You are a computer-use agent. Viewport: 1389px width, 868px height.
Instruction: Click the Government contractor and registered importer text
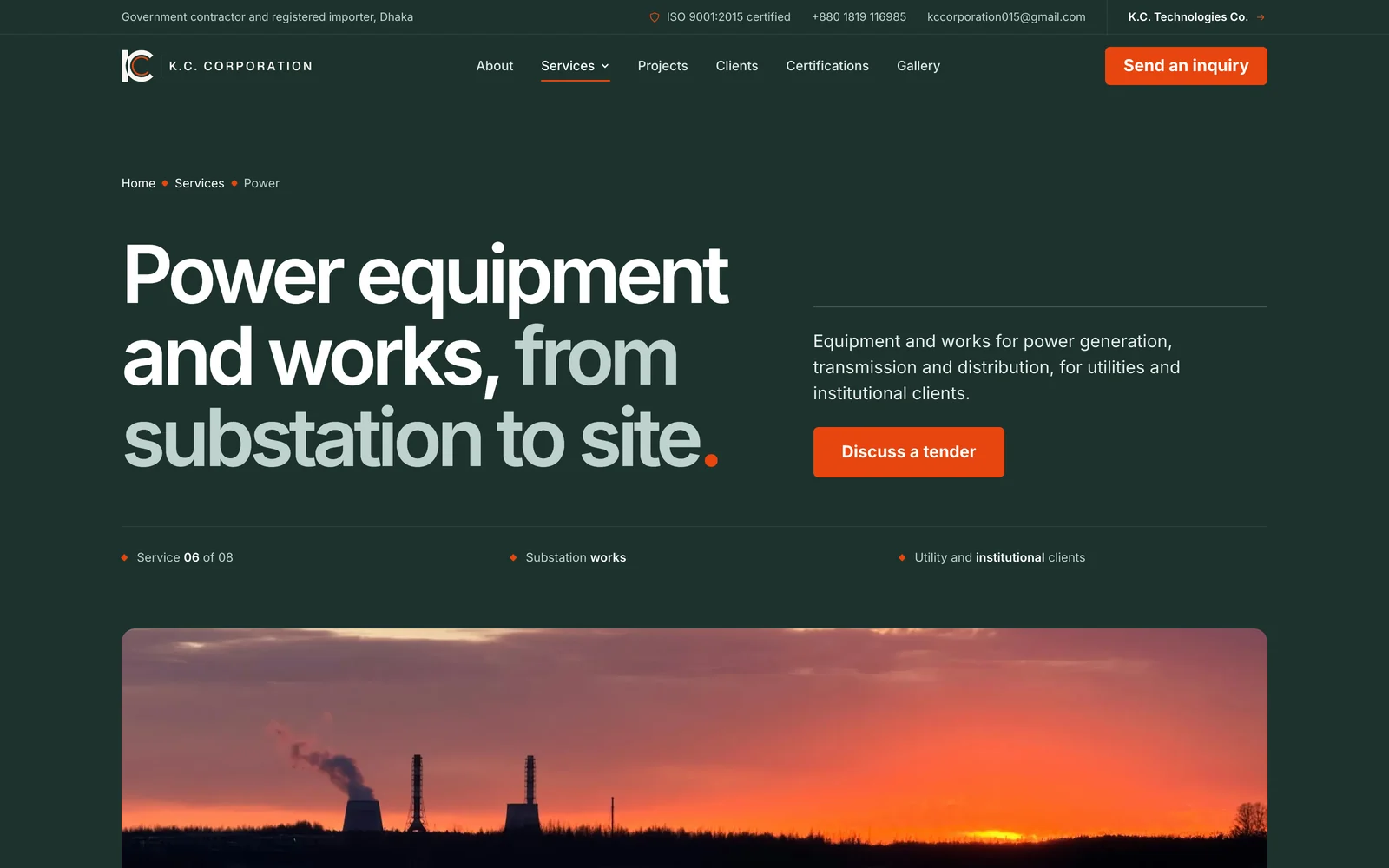(x=267, y=17)
